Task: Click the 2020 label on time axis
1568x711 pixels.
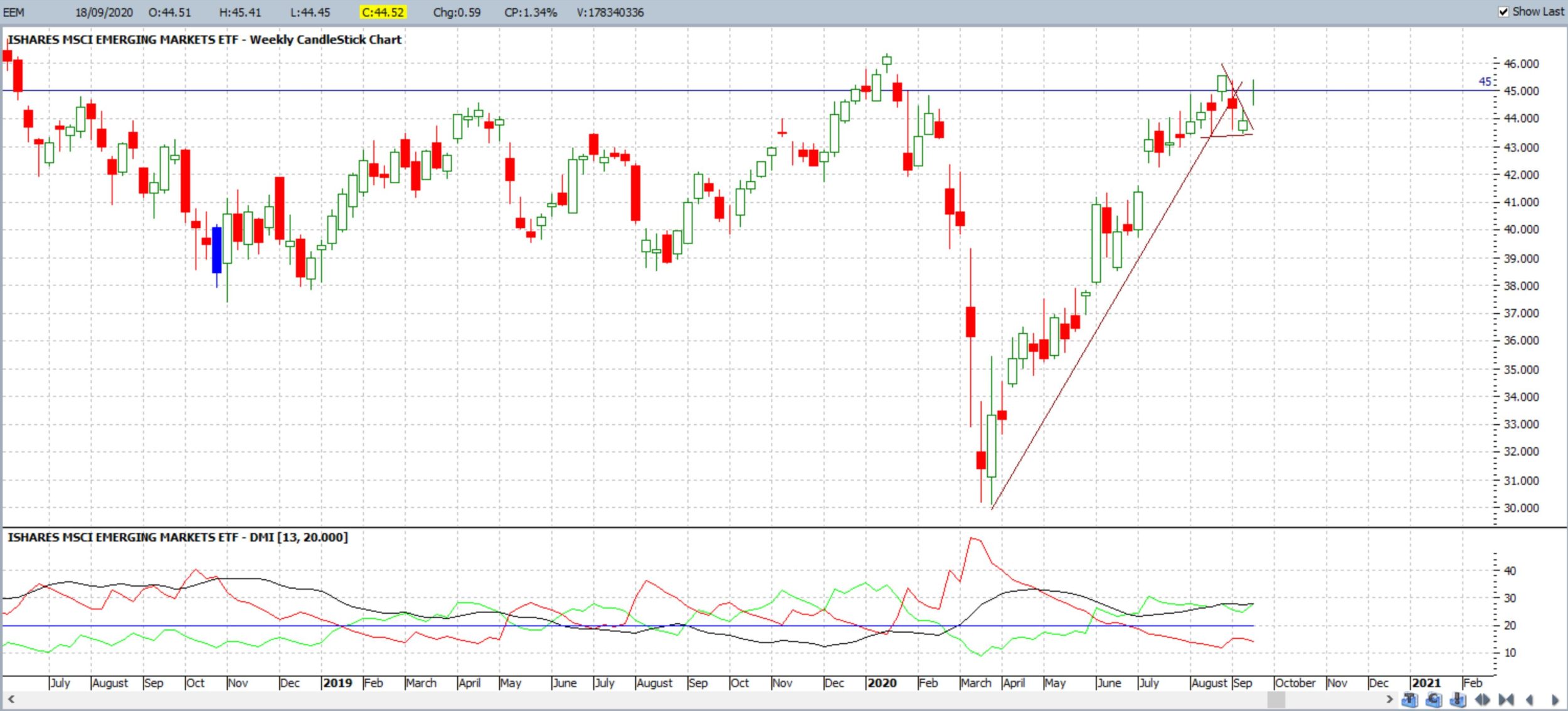Action: [x=882, y=683]
